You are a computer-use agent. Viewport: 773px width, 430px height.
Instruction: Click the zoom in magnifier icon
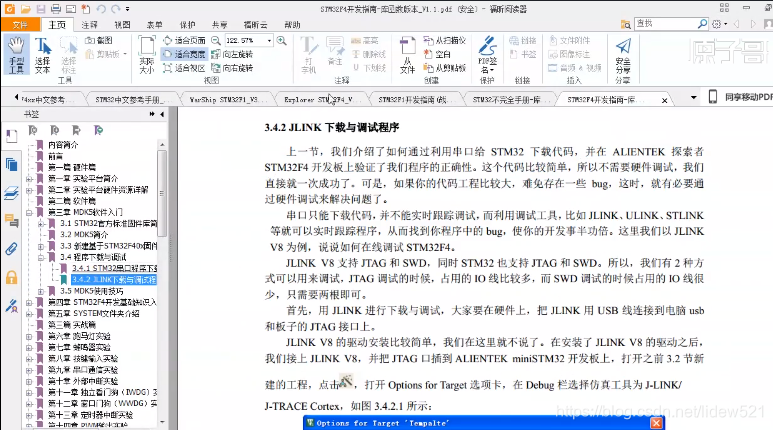(x=281, y=40)
